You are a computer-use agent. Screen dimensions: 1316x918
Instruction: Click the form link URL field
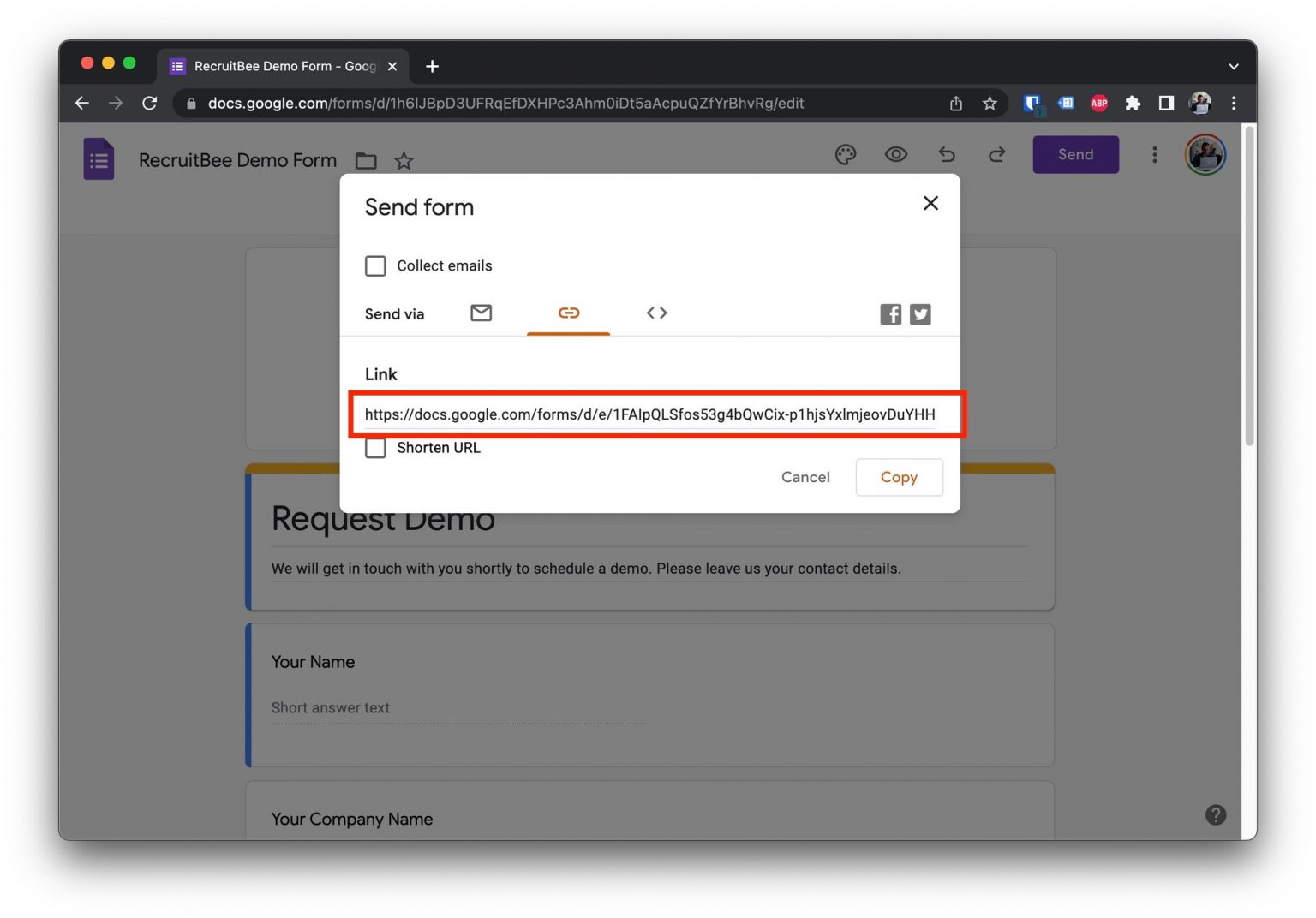[x=649, y=414]
